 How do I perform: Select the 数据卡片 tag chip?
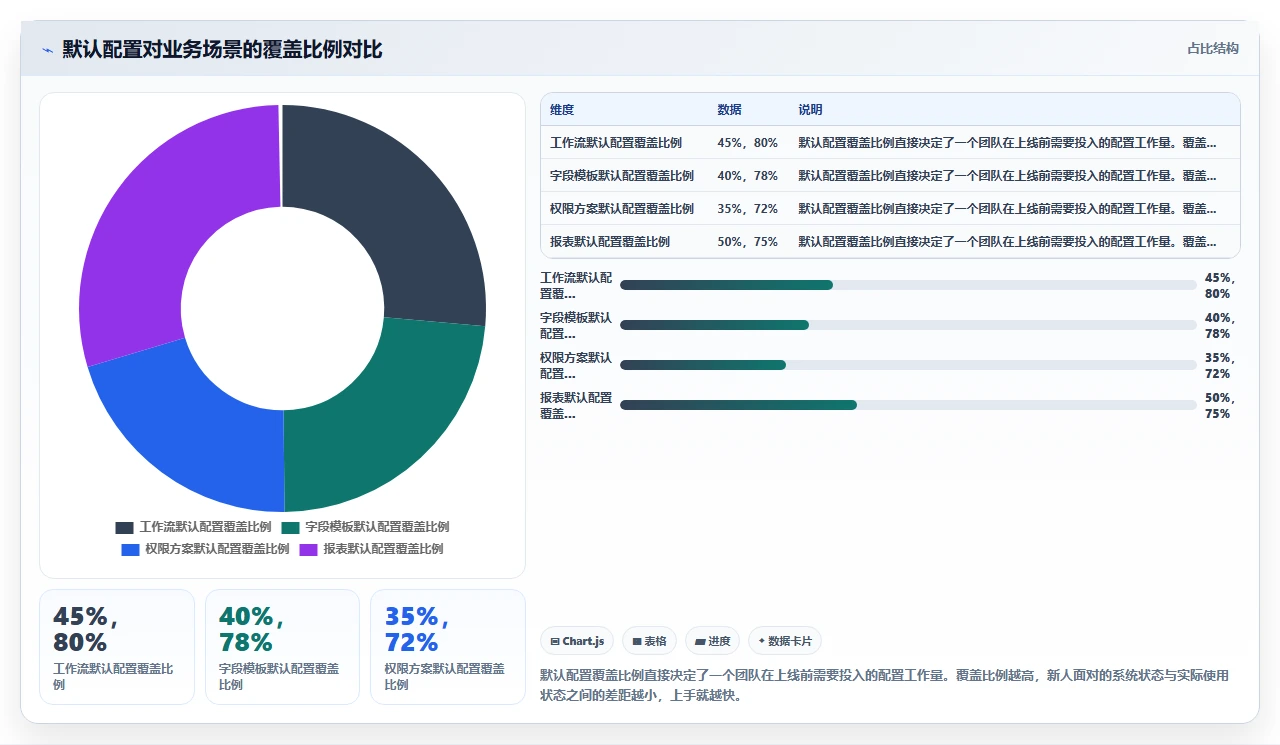coord(785,641)
